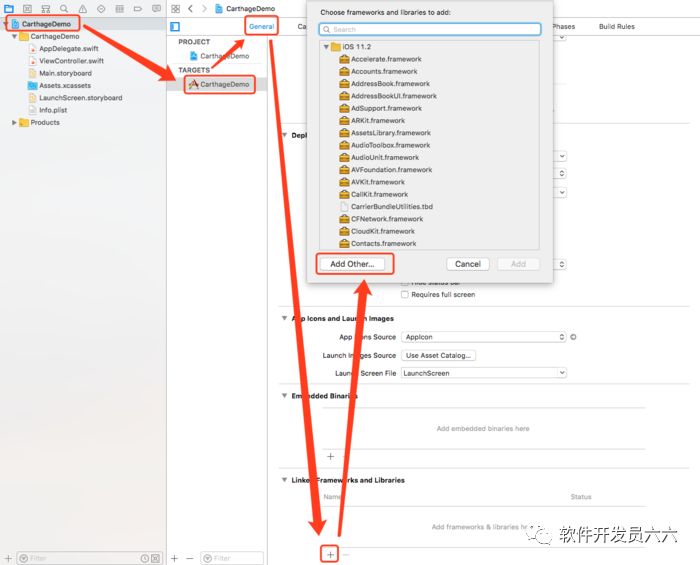Open the Debug navigator icon
The height and width of the screenshot is (565, 700).
119,8
